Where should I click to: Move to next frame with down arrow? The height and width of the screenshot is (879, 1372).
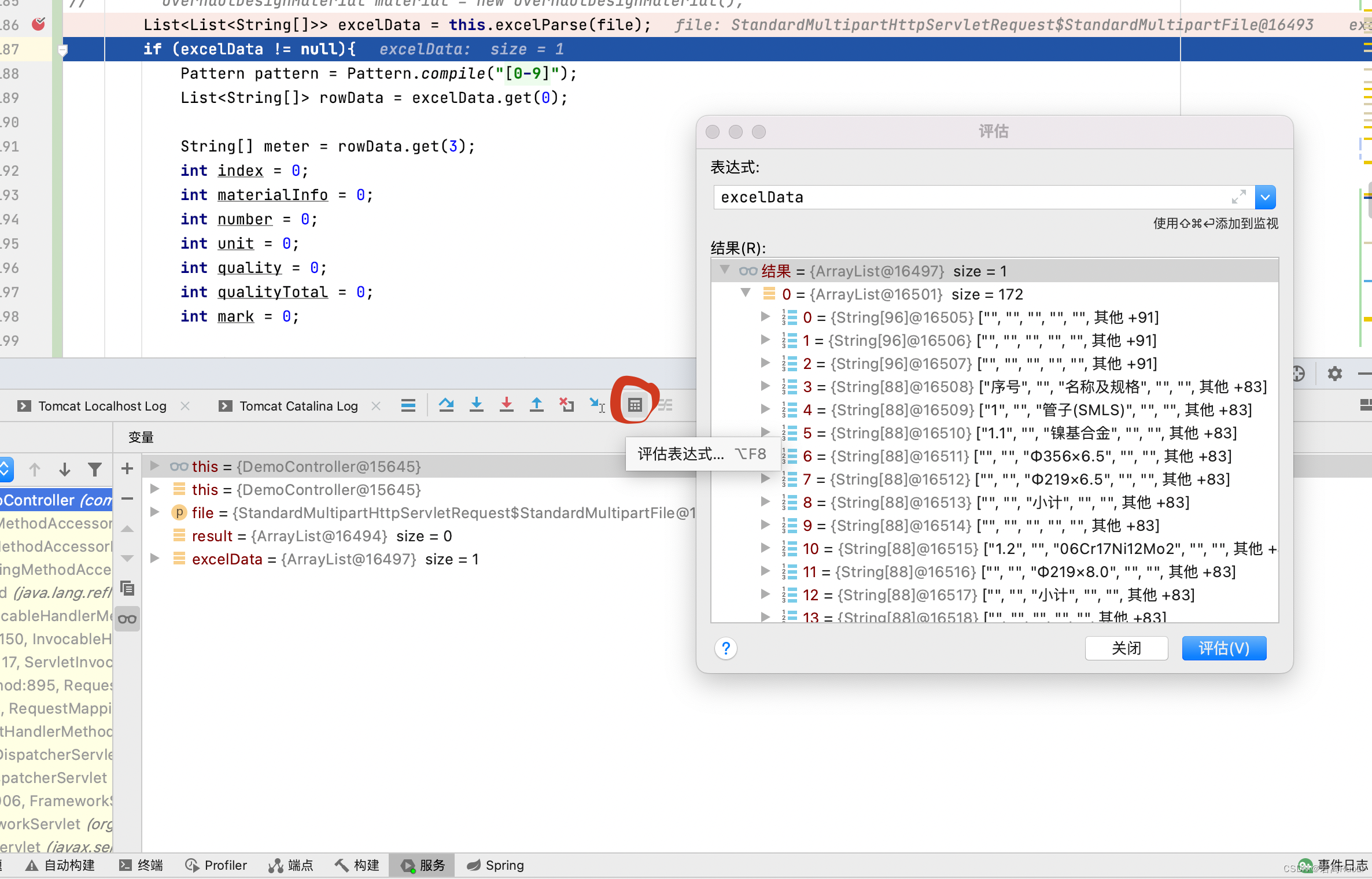coord(65,470)
